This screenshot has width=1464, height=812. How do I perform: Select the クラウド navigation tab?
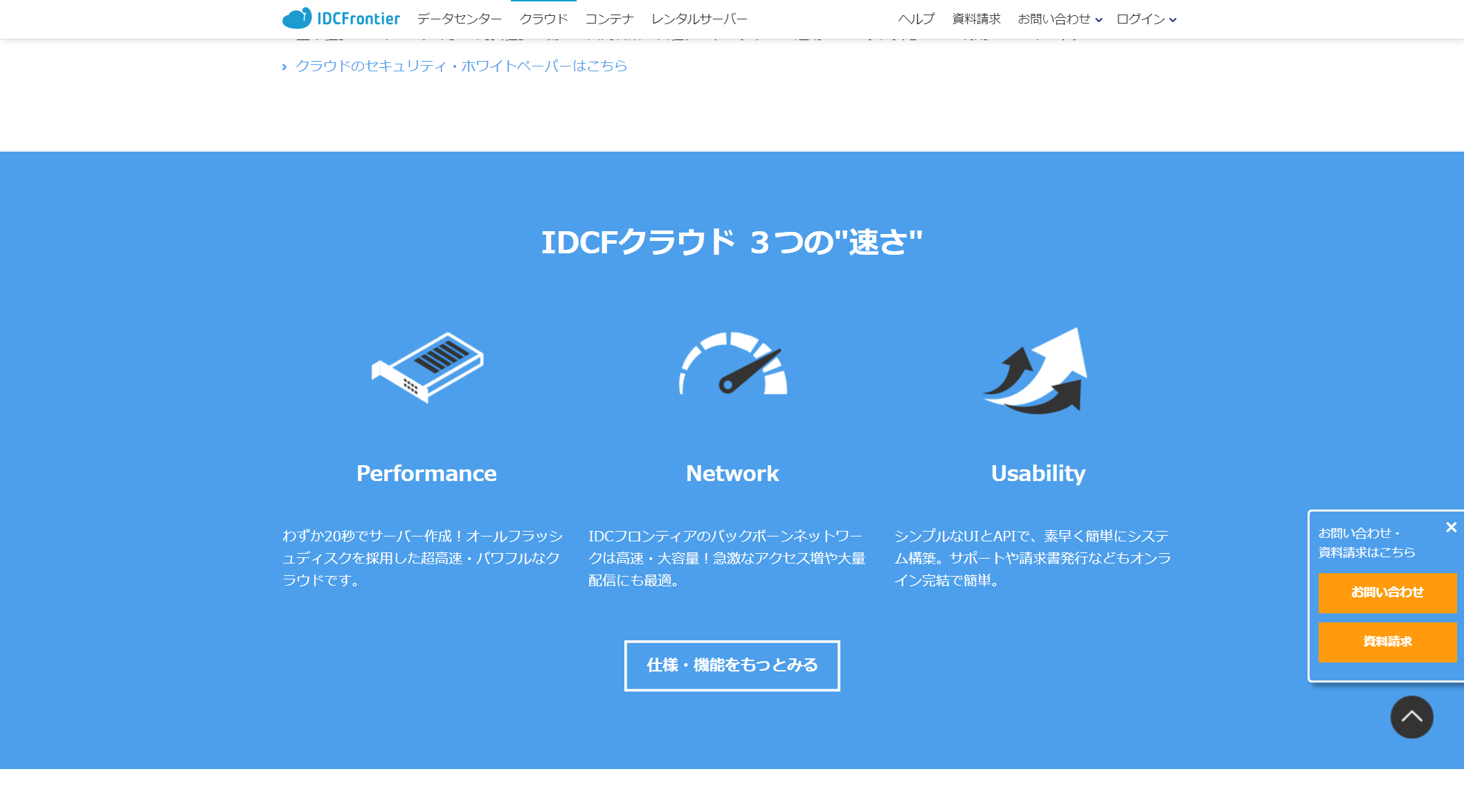point(543,19)
